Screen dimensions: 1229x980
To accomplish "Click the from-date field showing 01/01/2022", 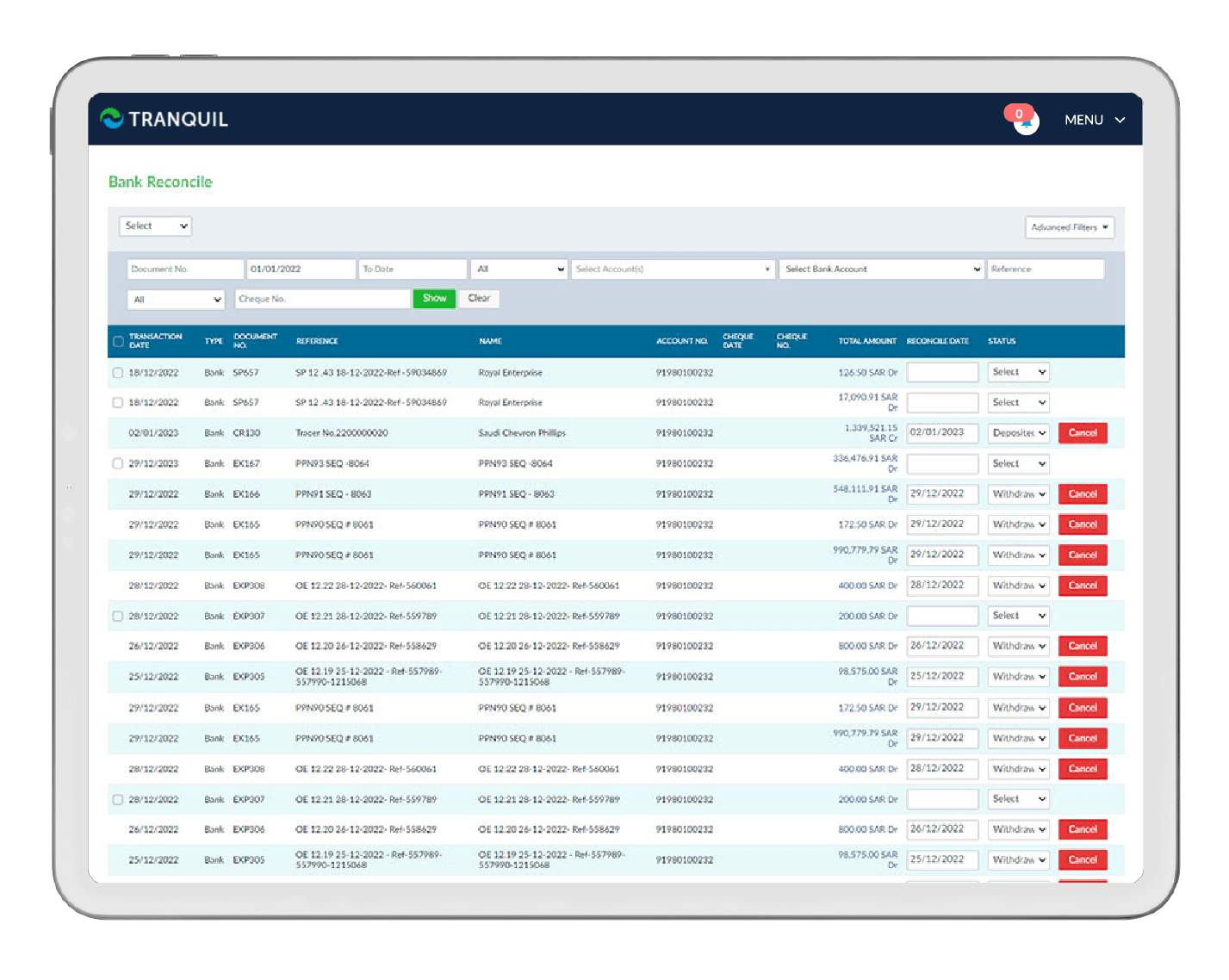I will [301, 269].
